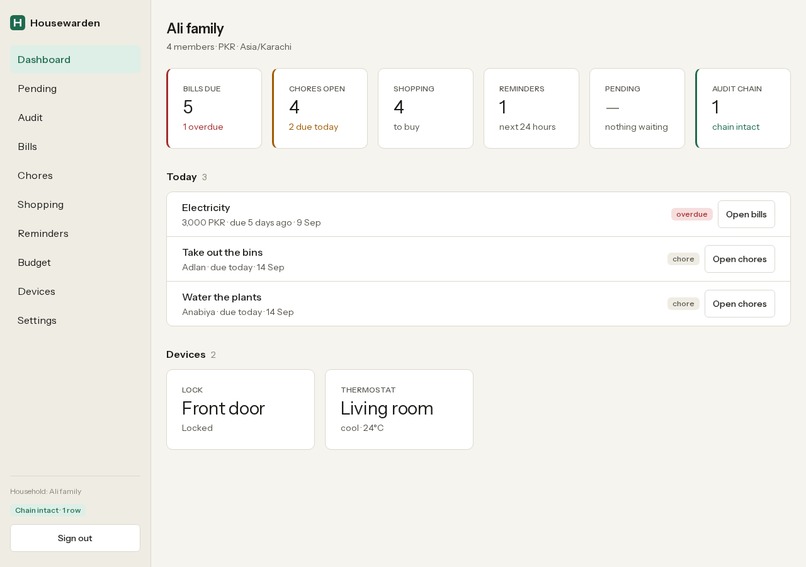Open Shopping from the sidebar
This screenshot has height=567, width=806.
75,205
